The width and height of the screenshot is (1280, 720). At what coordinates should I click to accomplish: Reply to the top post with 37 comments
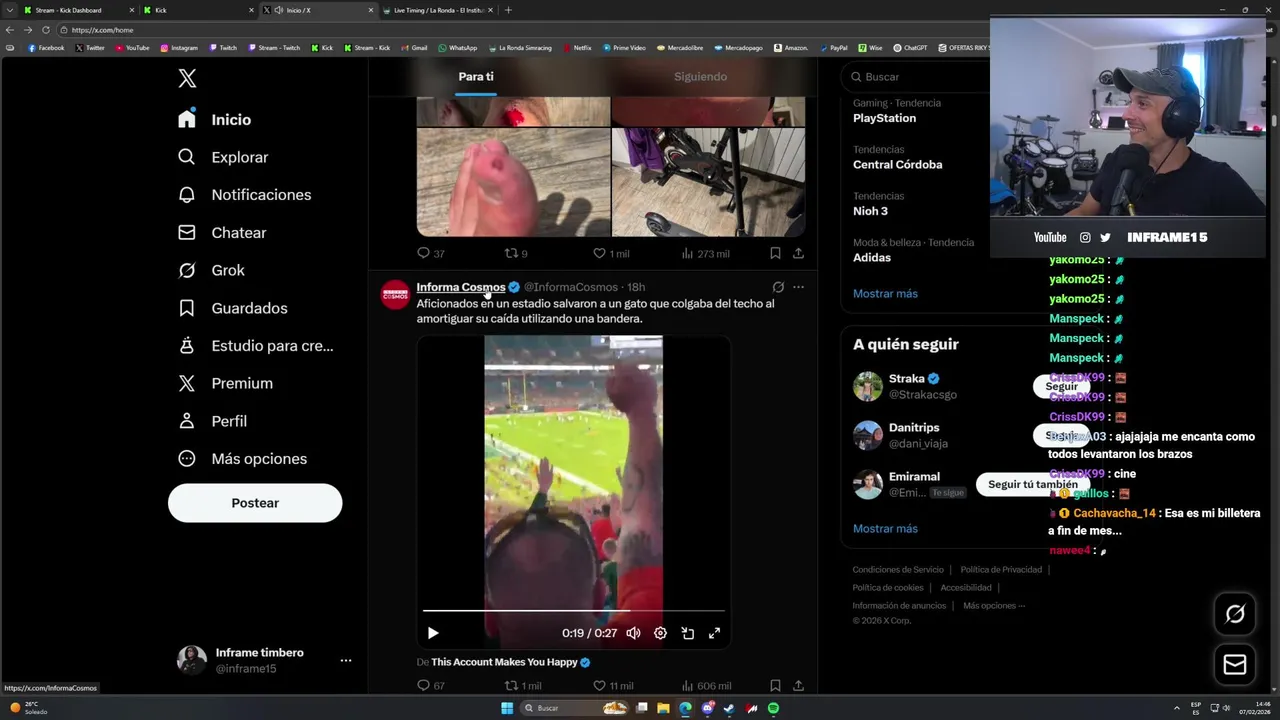431,254
